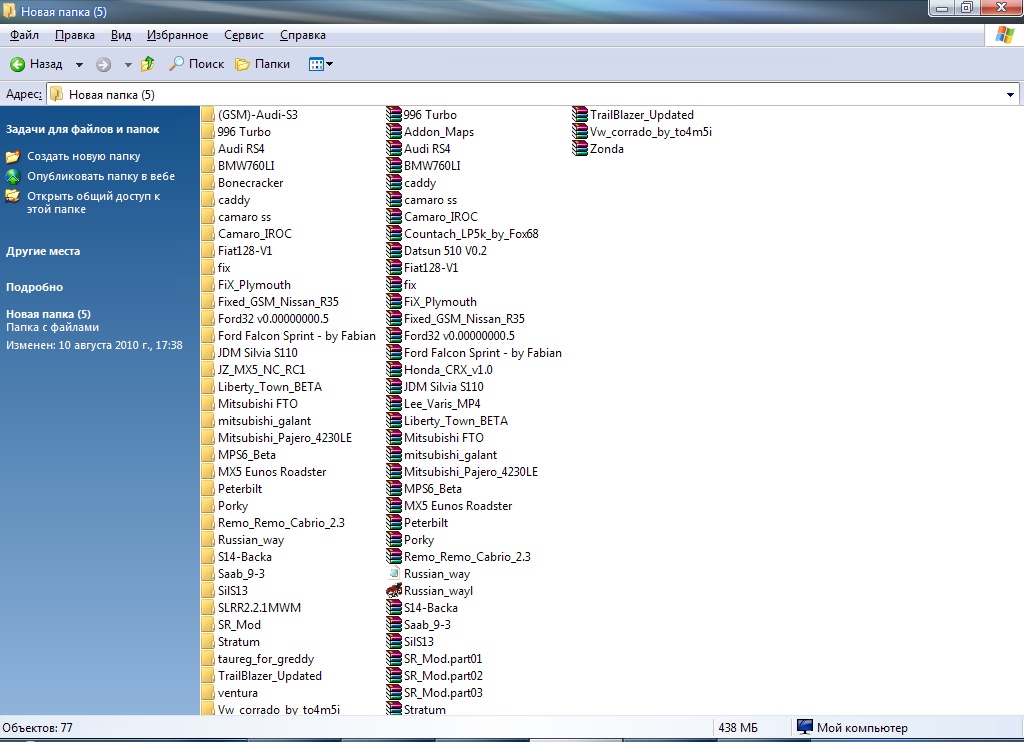Click the Porky folder name
This screenshot has height=742, width=1024.
point(232,506)
